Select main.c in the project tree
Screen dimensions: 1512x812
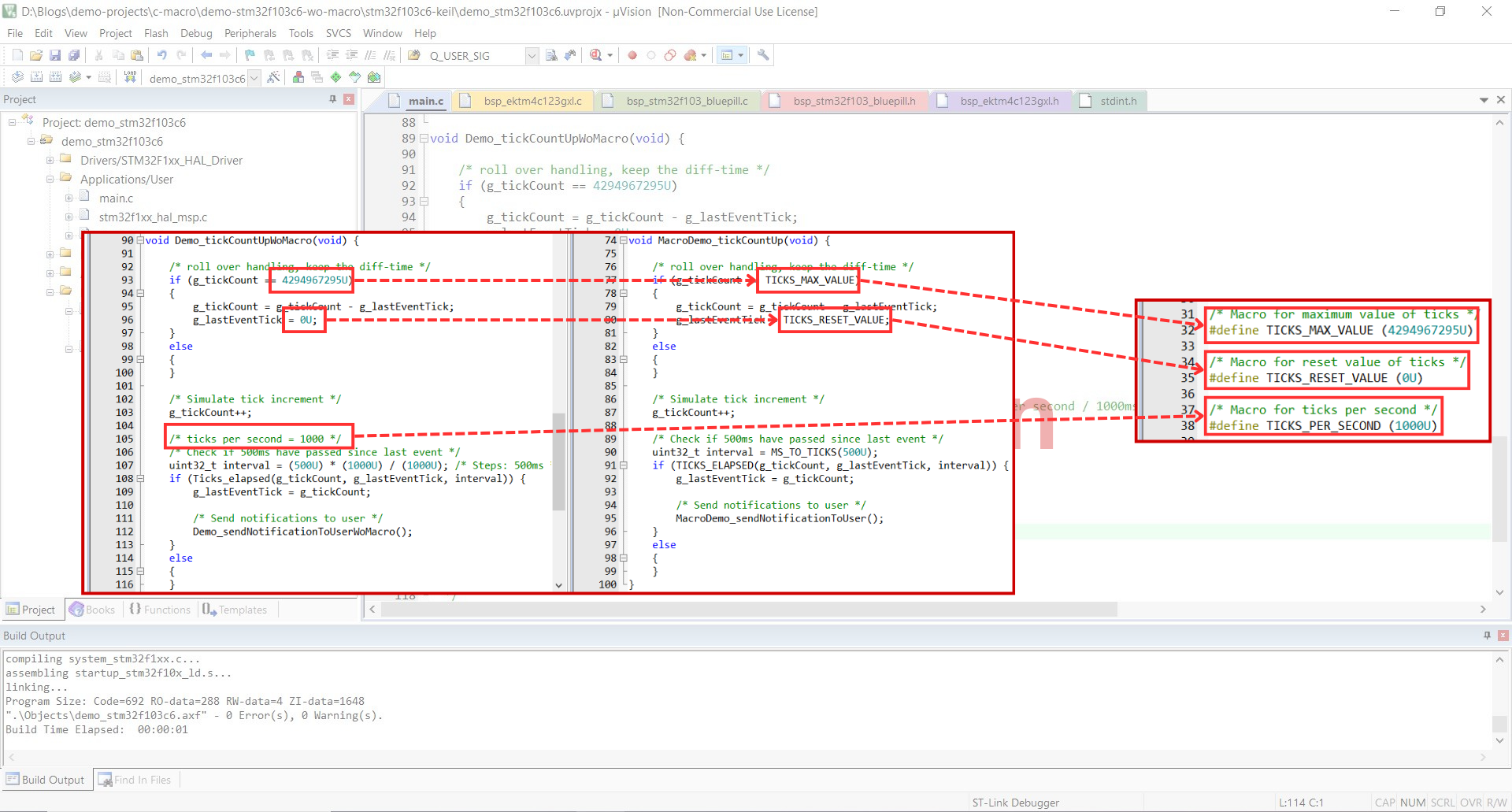click(x=116, y=198)
